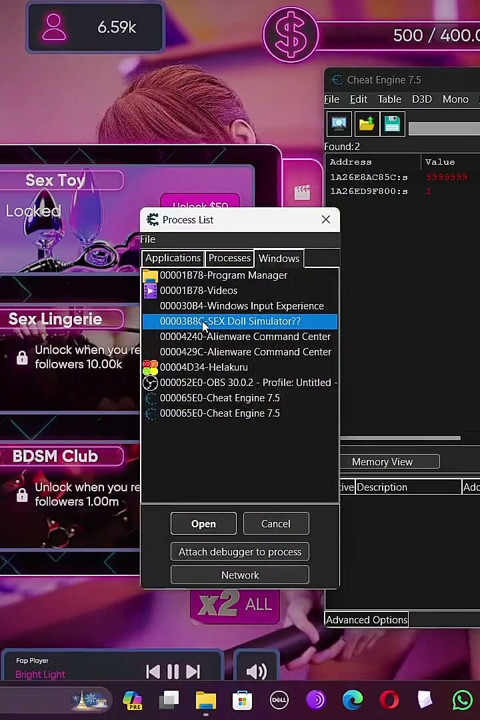Pause the music player

(173, 671)
